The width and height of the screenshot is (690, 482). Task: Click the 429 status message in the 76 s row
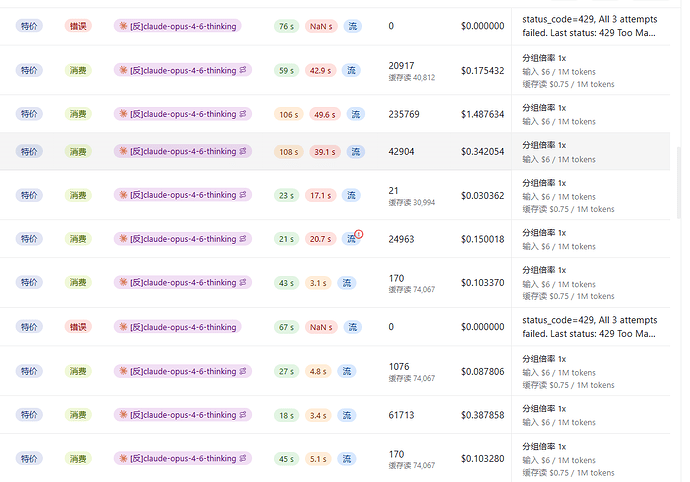(x=590, y=26)
